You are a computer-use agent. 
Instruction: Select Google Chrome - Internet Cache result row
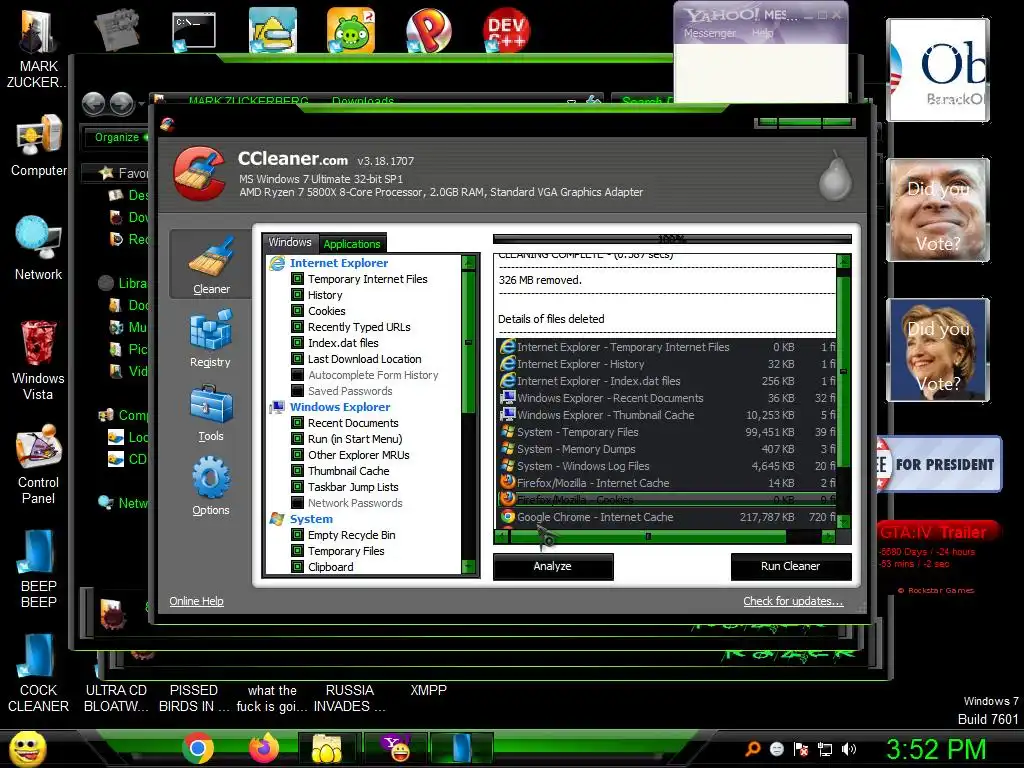click(666, 517)
